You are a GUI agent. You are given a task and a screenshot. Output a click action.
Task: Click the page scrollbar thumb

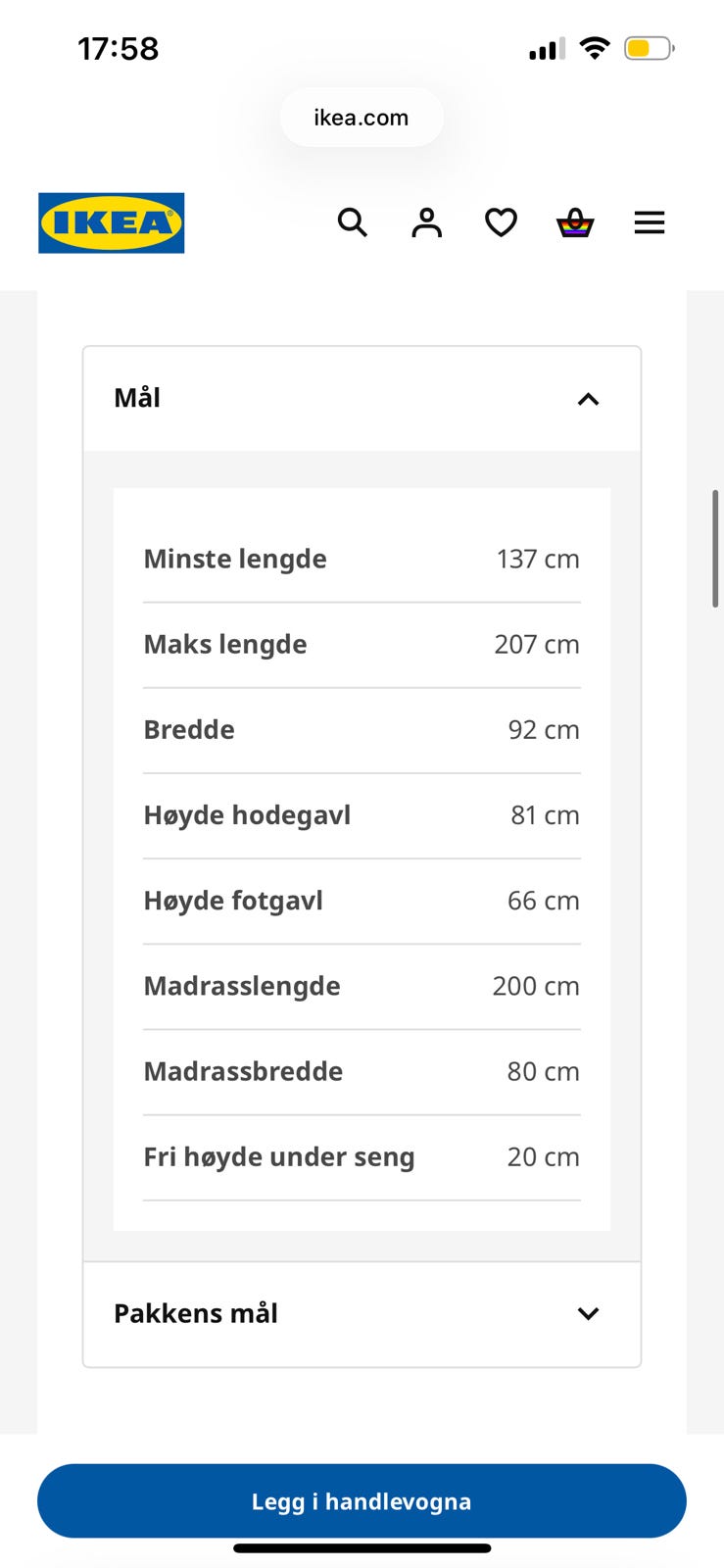coord(716,549)
